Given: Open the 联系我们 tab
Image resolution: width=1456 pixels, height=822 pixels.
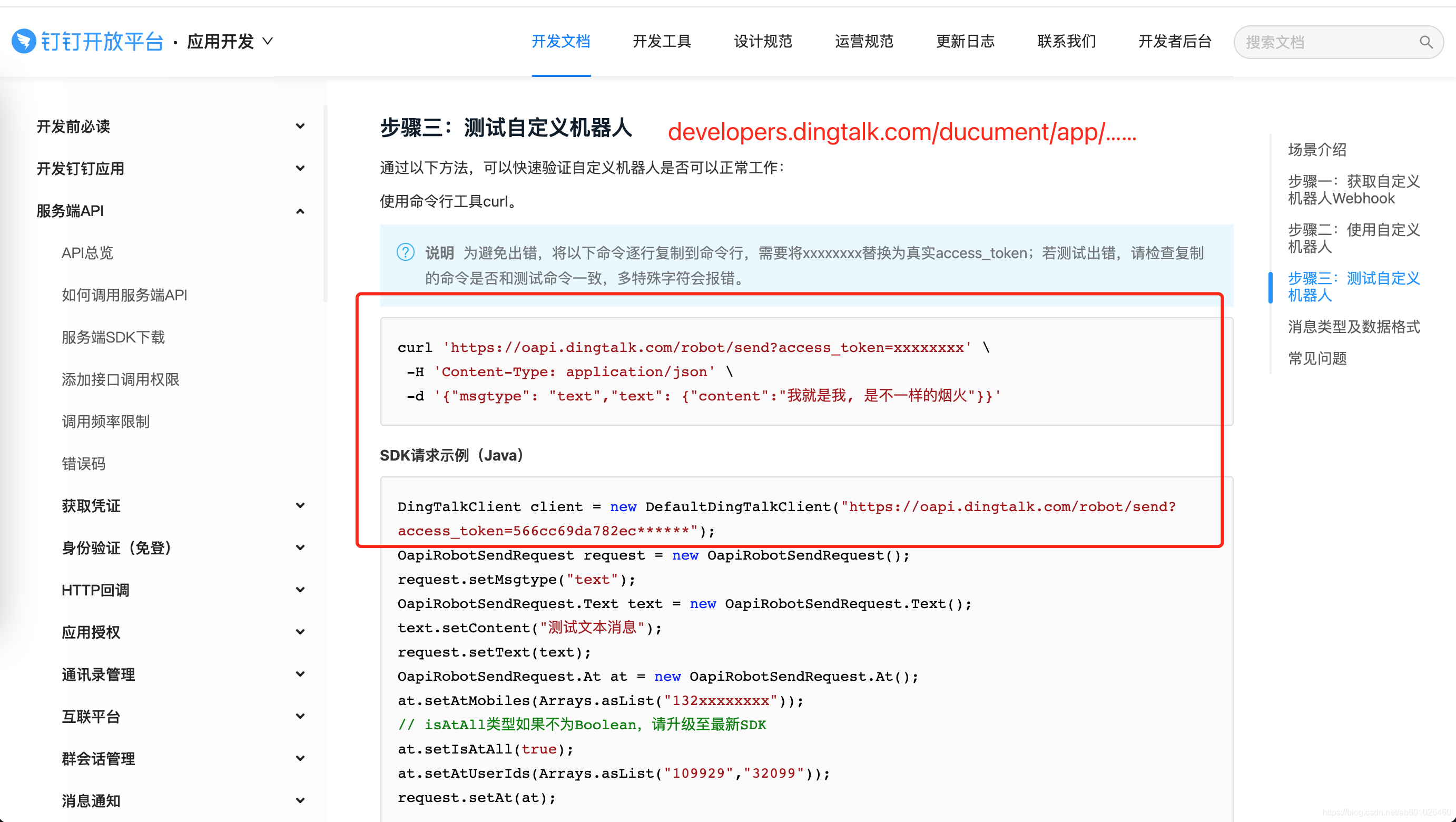Looking at the screenshot, I should pyautogui.click(x=1067, y=41).
